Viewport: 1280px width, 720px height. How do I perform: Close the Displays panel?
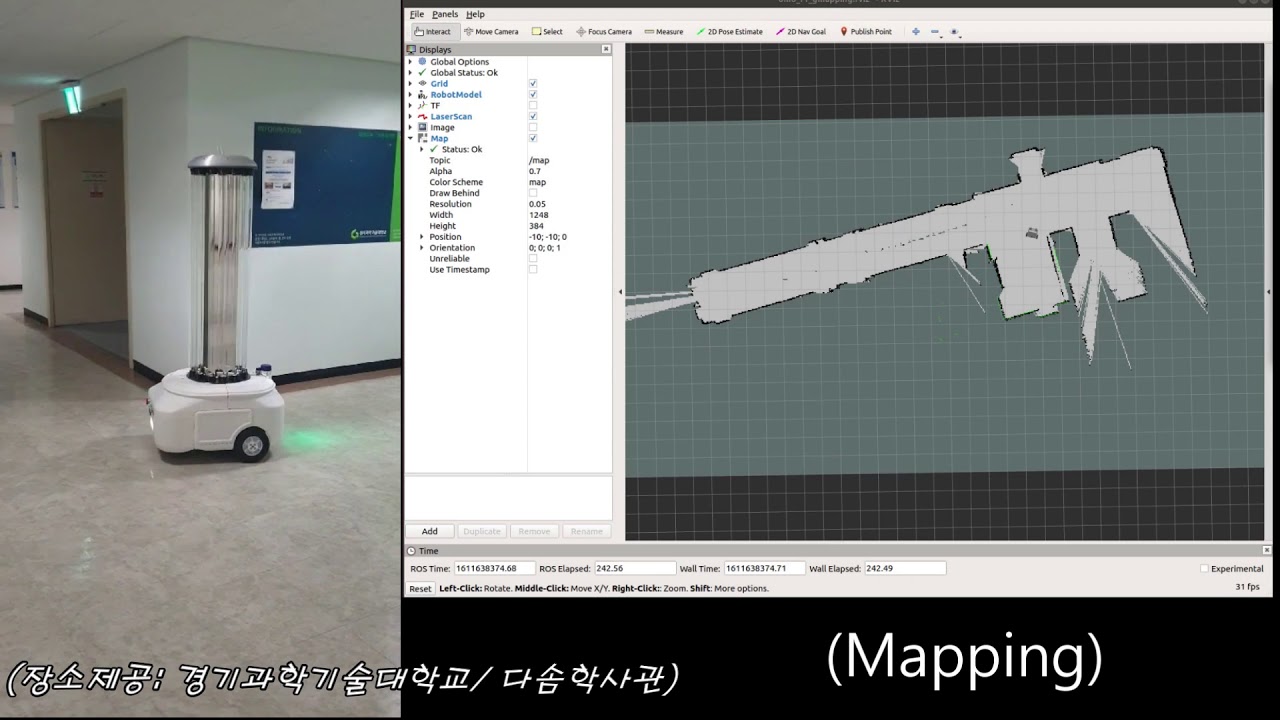click(606, 49)
